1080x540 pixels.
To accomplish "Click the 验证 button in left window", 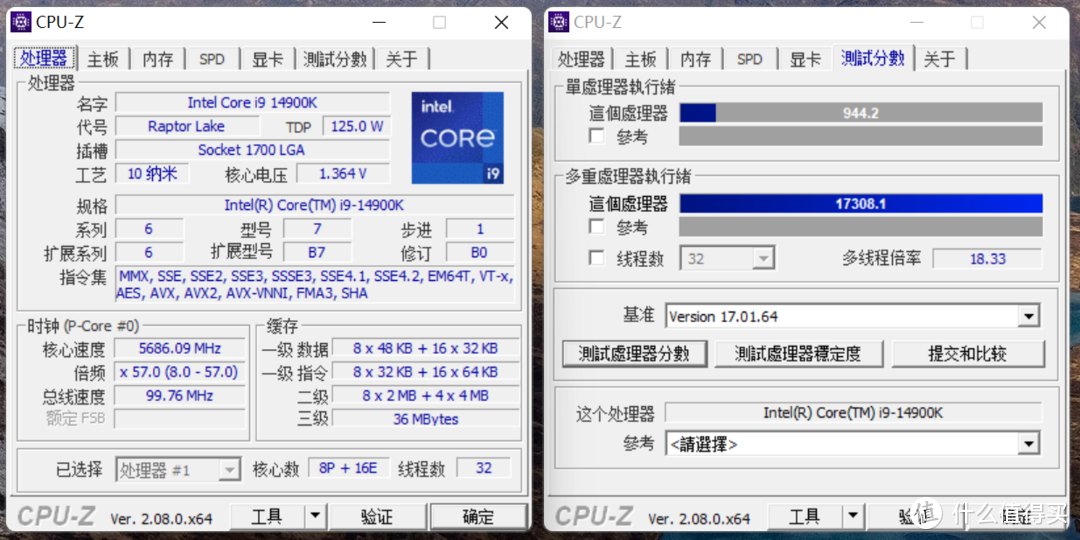I will click(x=377, y=517).
